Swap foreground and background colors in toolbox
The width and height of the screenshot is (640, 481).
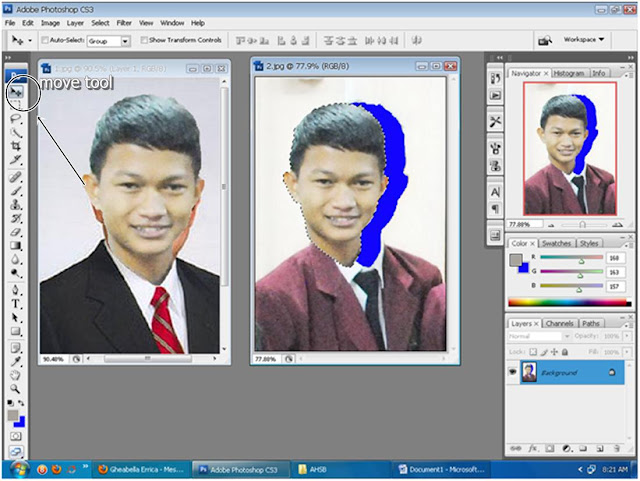(x=21, y=403)
